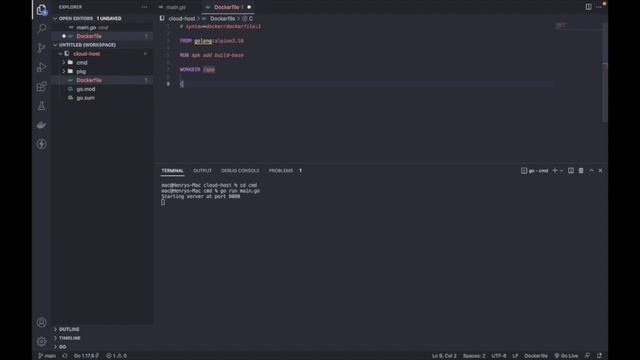Open the go - cmd terminal selector
The image size is (640, 360).
(535, 171)
